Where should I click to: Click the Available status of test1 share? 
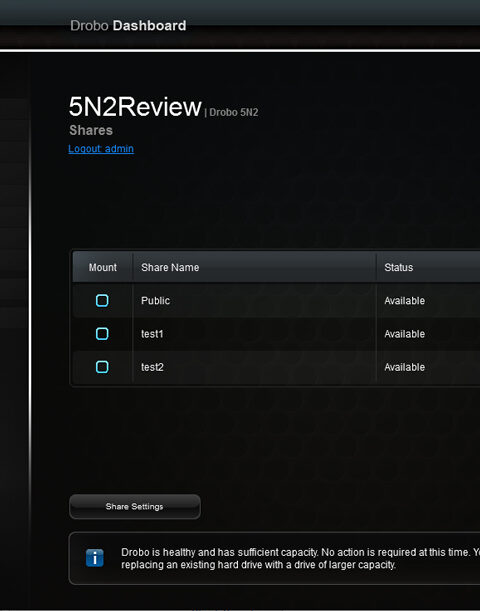[404, 334]
